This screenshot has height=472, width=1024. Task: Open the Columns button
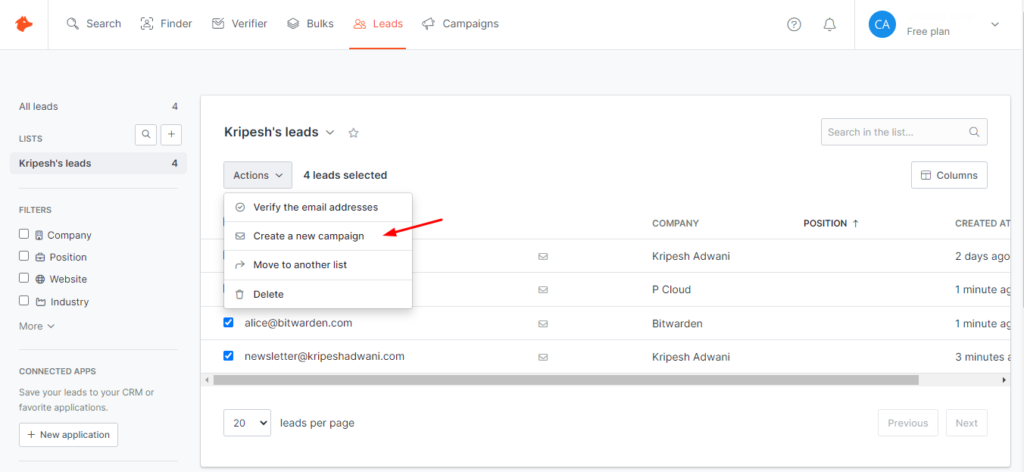(948, 175)
